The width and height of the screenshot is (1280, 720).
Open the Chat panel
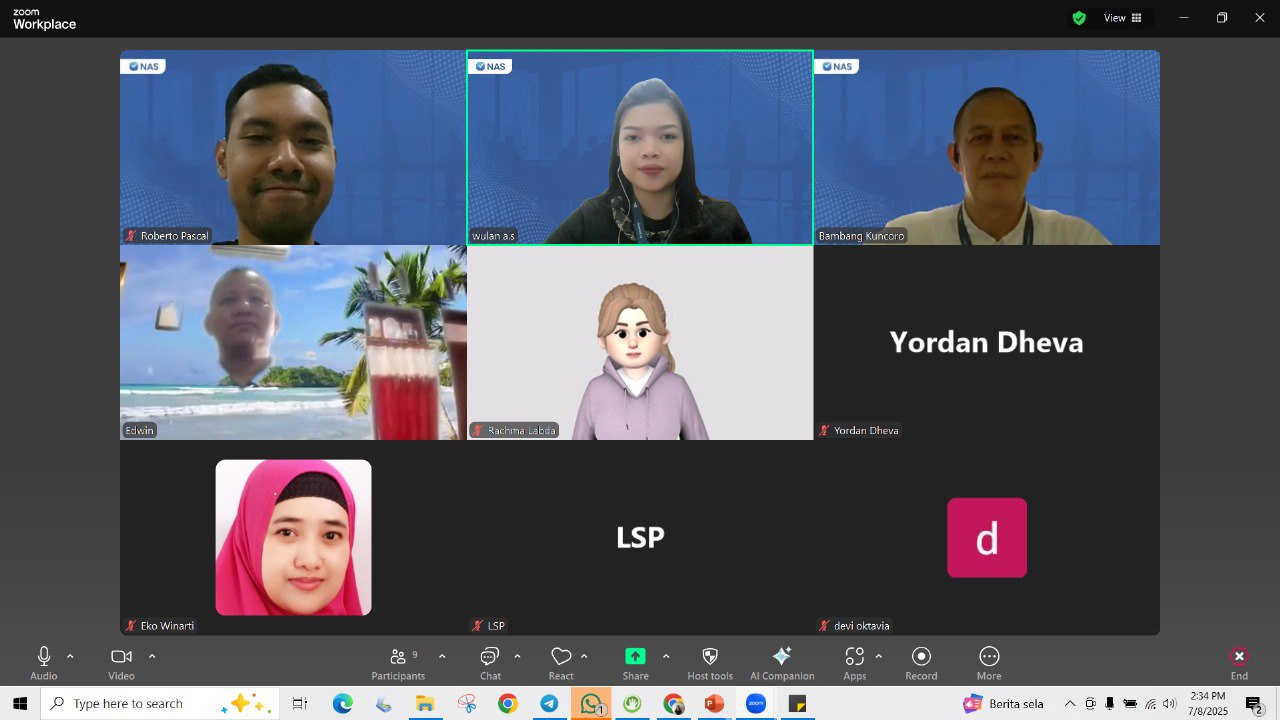pos(490,663)
